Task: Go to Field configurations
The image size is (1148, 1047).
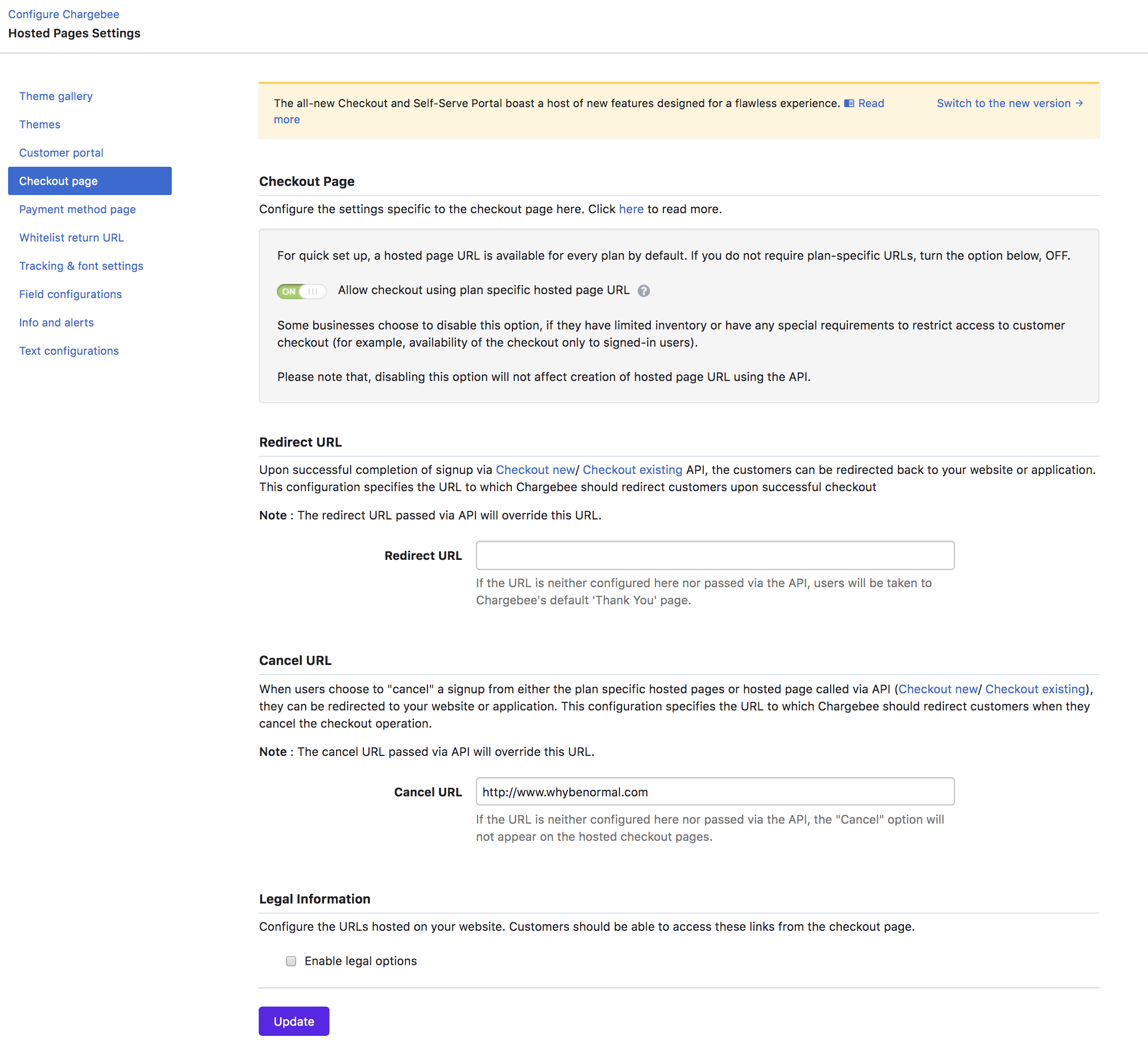Action: [x=71, y=295]
